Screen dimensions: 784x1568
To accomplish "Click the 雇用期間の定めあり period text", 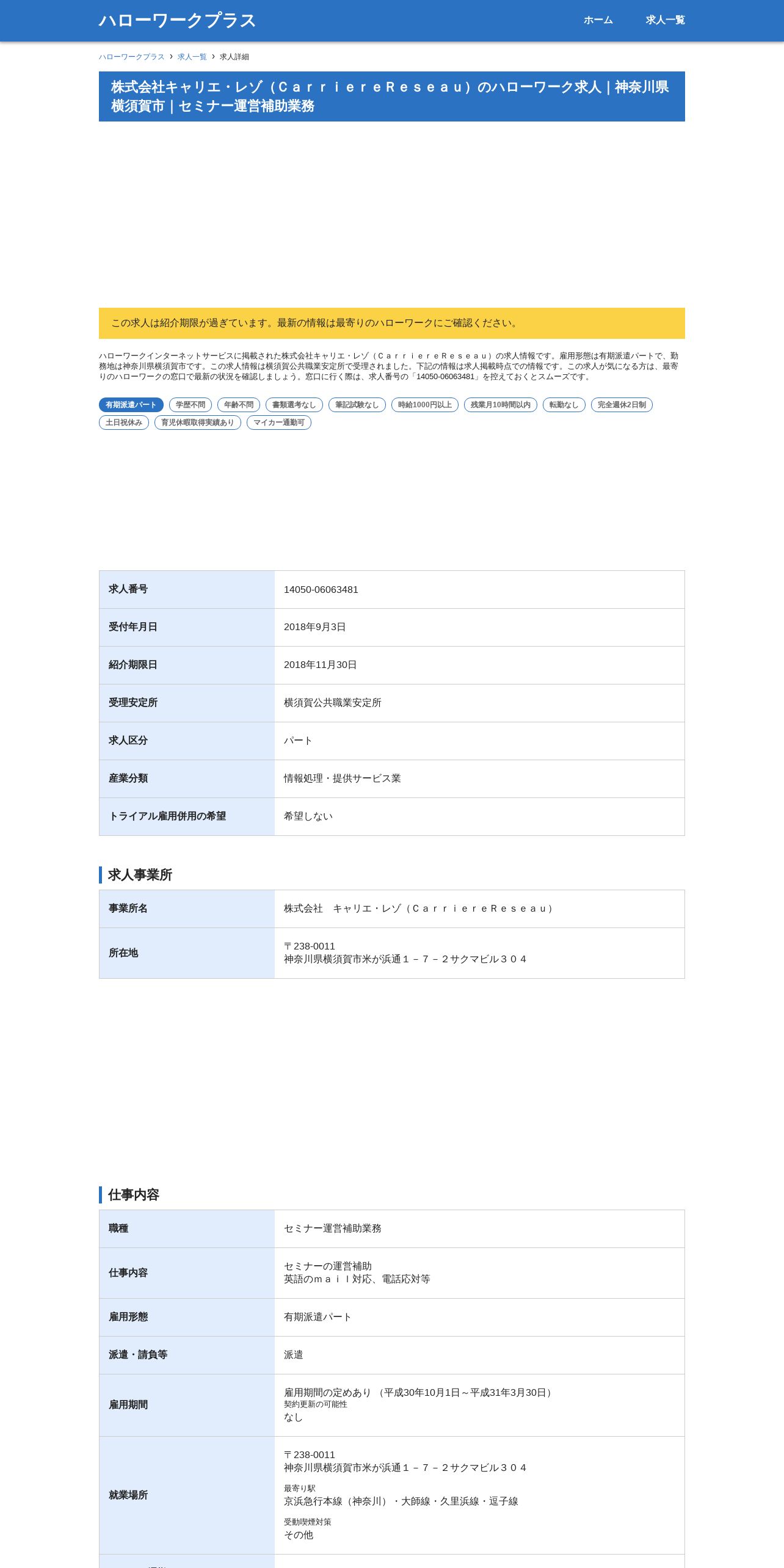I will point(420,1393).
